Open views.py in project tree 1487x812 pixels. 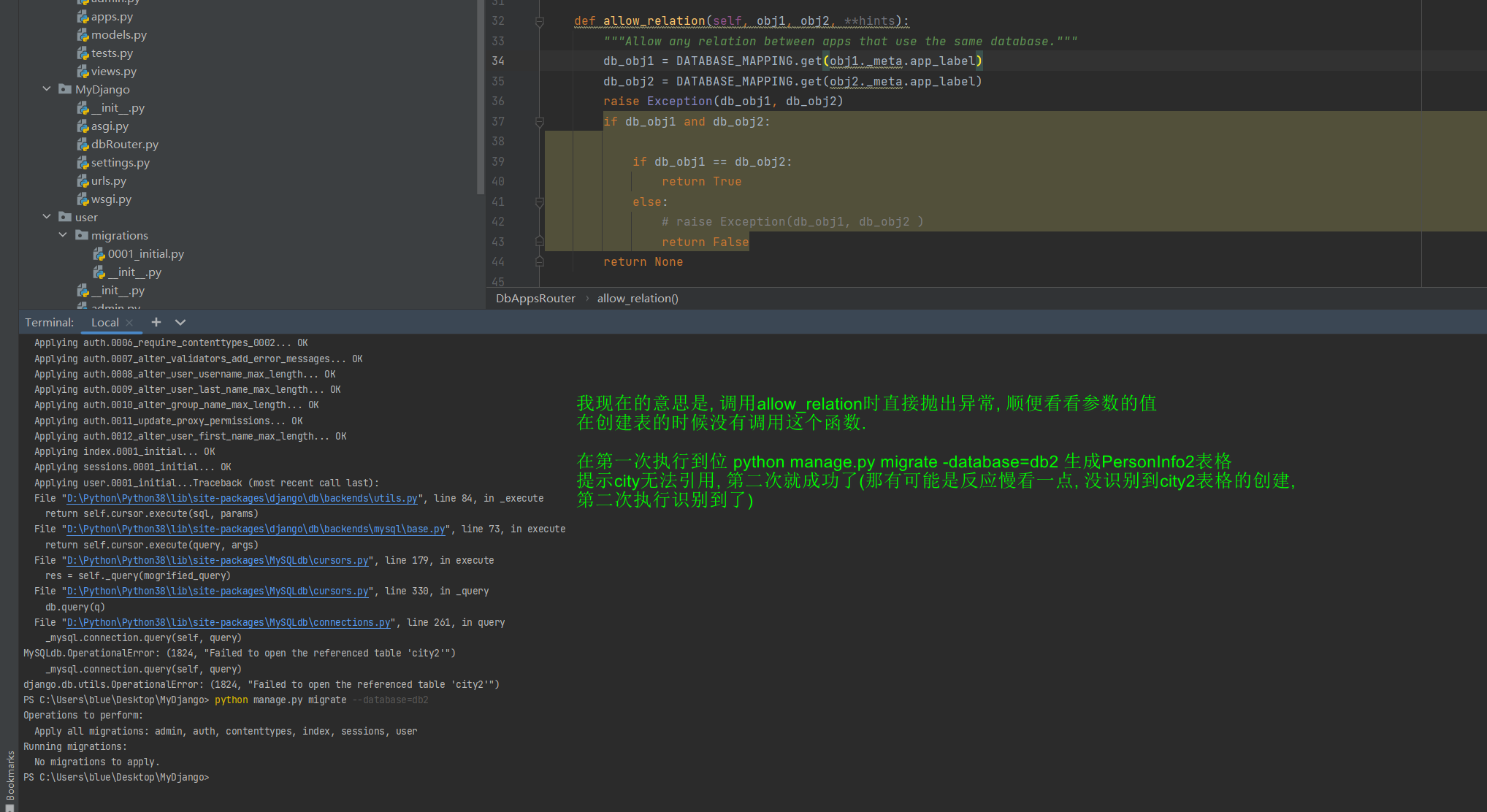coord(113,72)
